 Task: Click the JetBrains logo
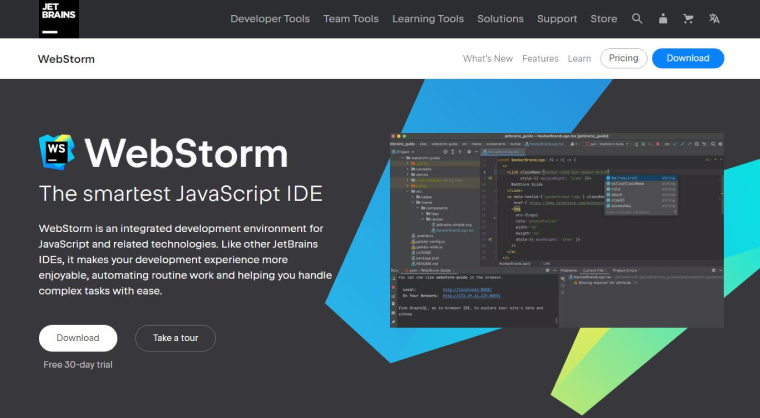[x=59, y=19]
